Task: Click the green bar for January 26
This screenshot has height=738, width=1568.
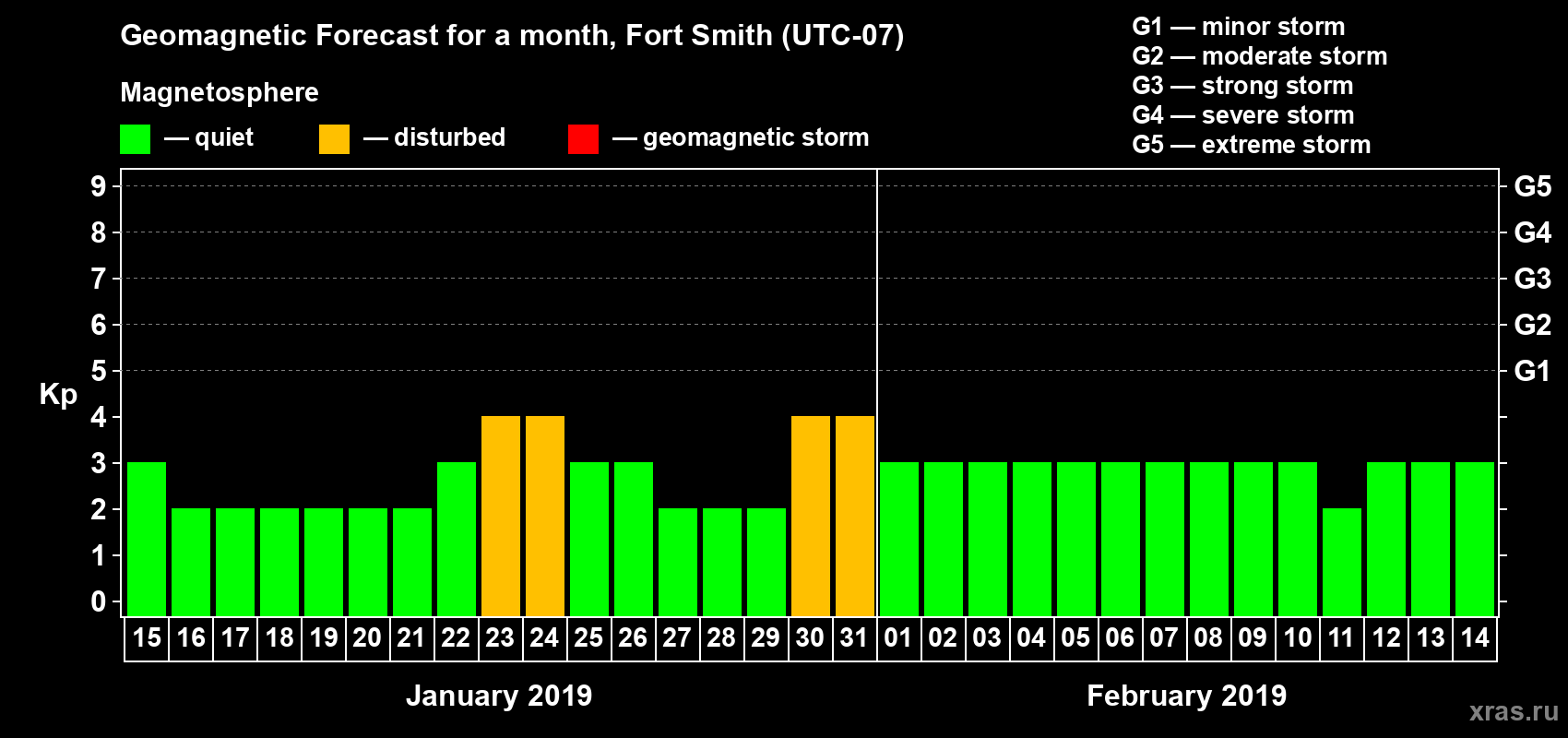Action: (x=634, y=539)
